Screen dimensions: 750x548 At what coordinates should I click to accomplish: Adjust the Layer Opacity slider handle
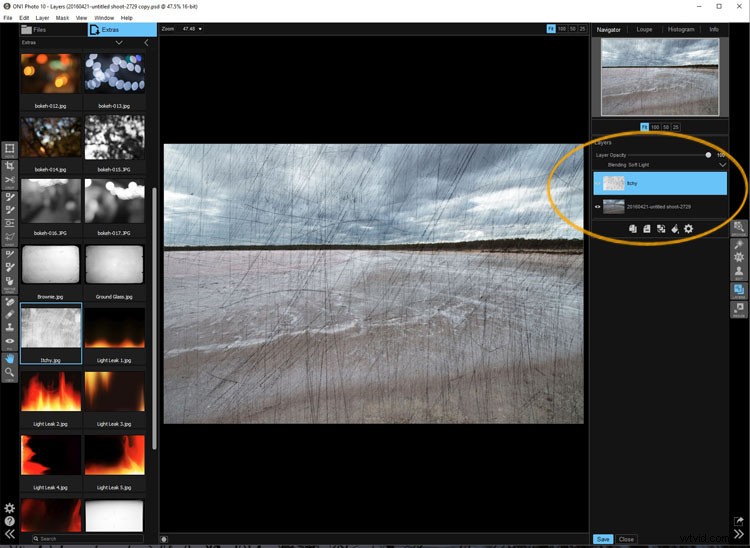[708, 155]
